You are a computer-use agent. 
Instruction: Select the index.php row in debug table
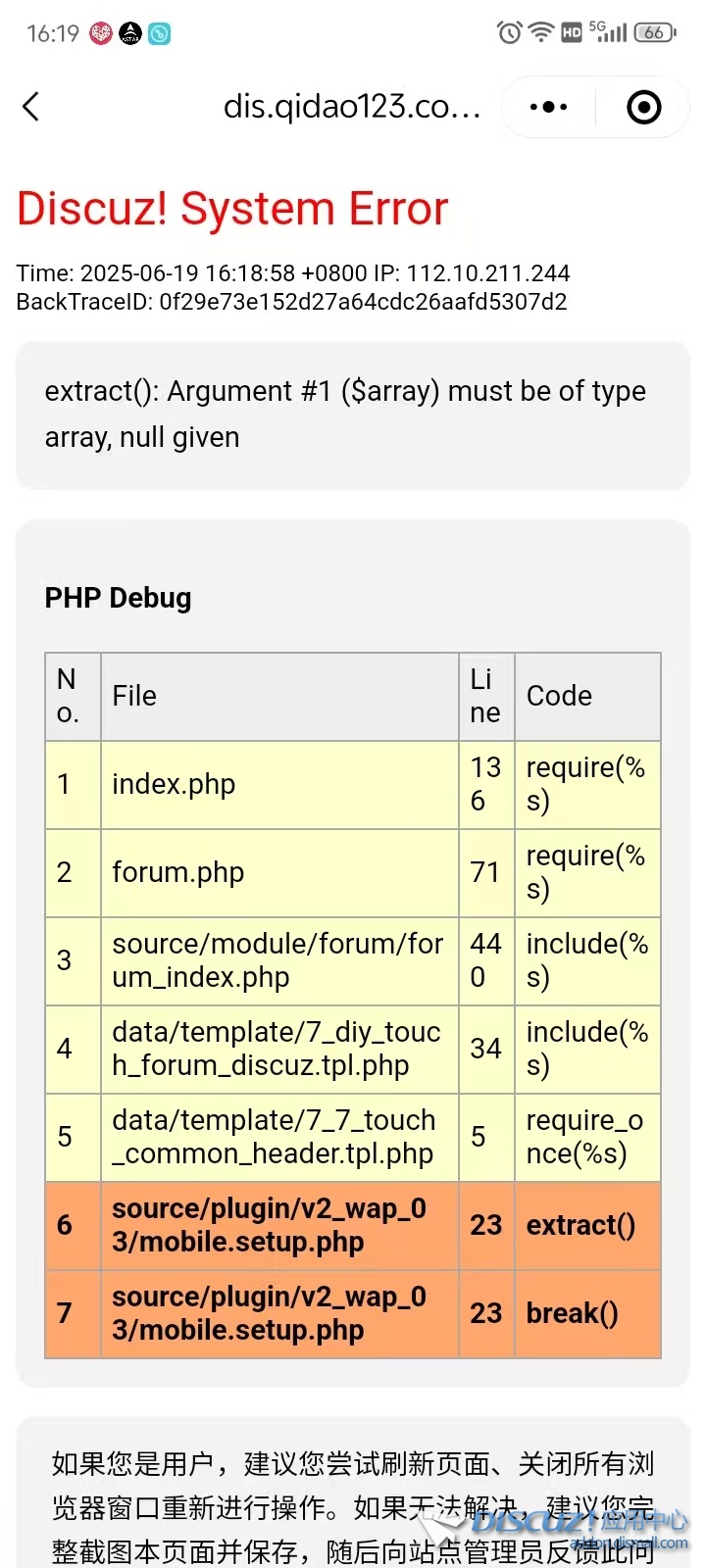pyautogui.click(x=353, y=785)
